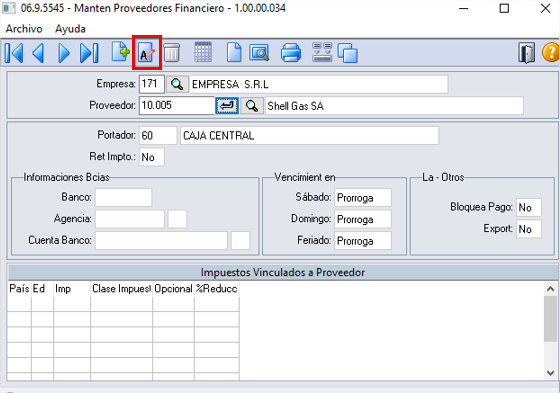Click the parameters layout toolbar icon
The width and height of the screenshot is (560, 393).
[x=322, y=52]
